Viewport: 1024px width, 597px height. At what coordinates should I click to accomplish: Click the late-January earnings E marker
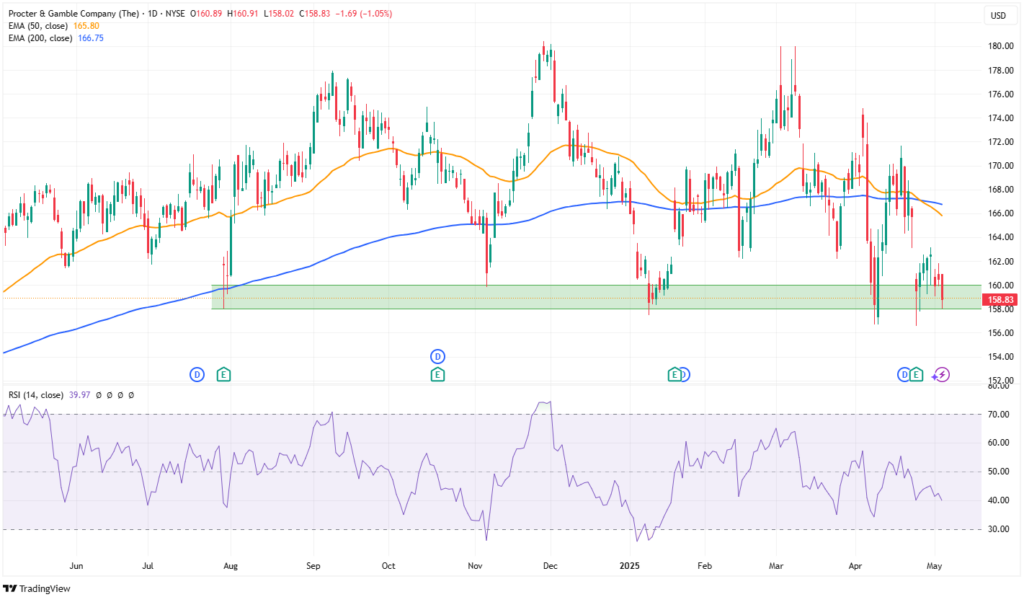point(674,374)
